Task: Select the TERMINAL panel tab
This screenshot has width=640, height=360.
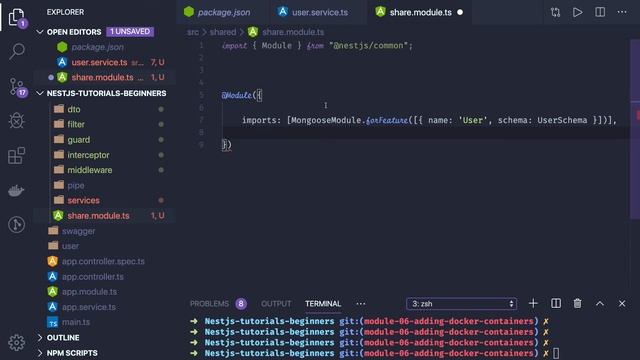Action: (323, 304)
